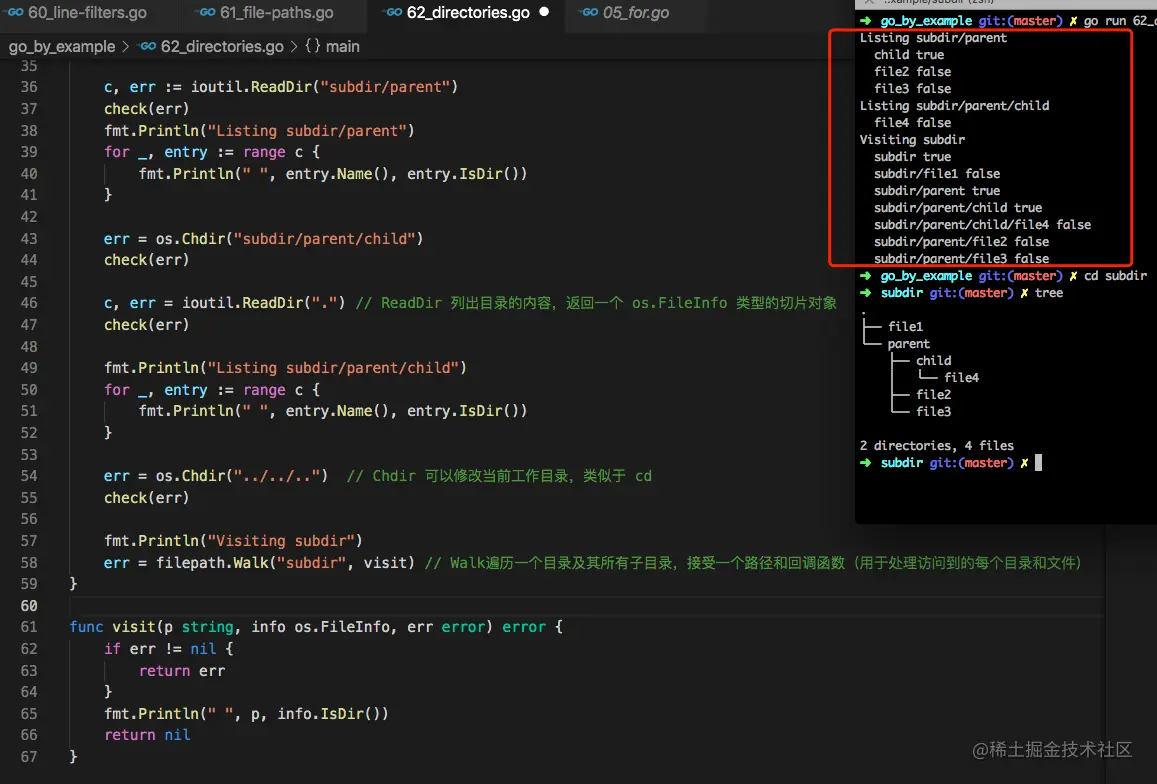This screenshot has height=784, width=1157.
Task: Open 62_directories.go in the breadcrumb path
Action: (x=222, y=47)
